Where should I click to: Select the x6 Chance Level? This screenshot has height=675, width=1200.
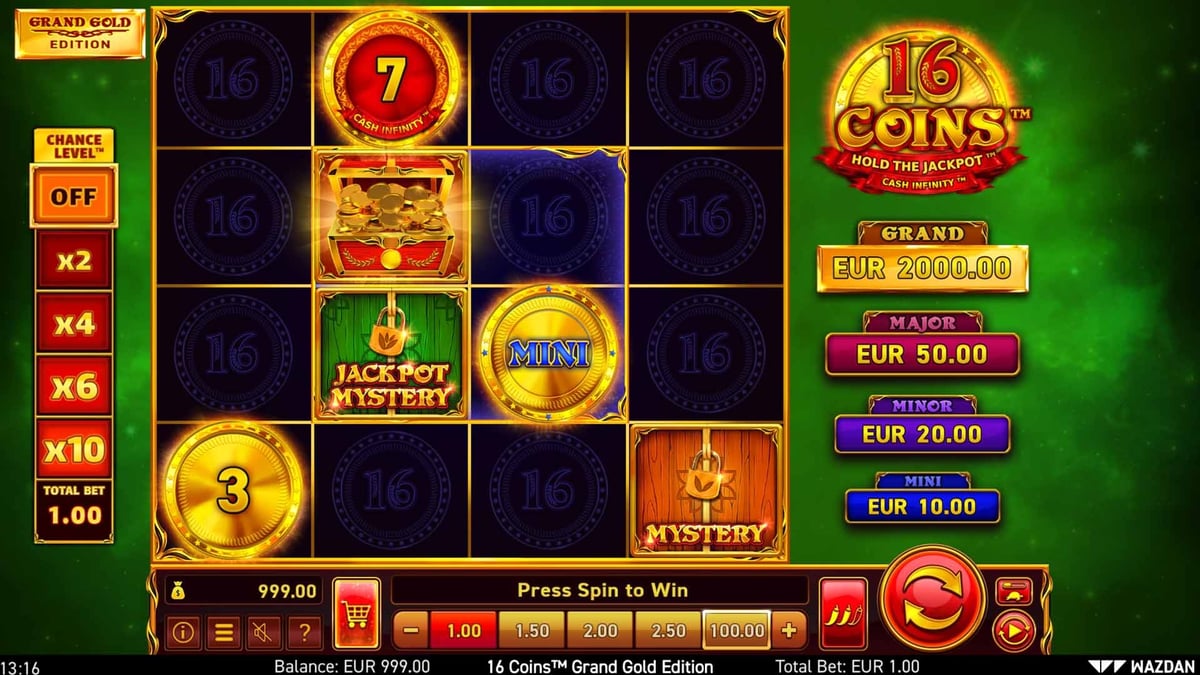pos(74,386)
